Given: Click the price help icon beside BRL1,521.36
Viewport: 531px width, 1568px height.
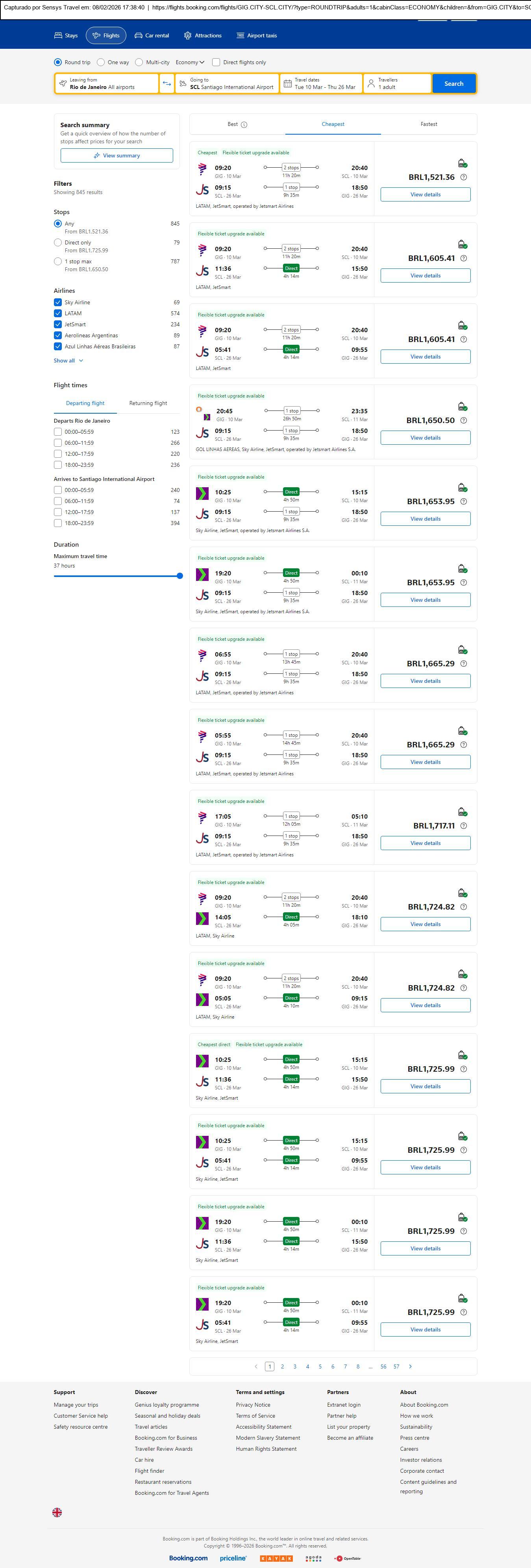Looking at the screenshot, I should pos(463,177).
